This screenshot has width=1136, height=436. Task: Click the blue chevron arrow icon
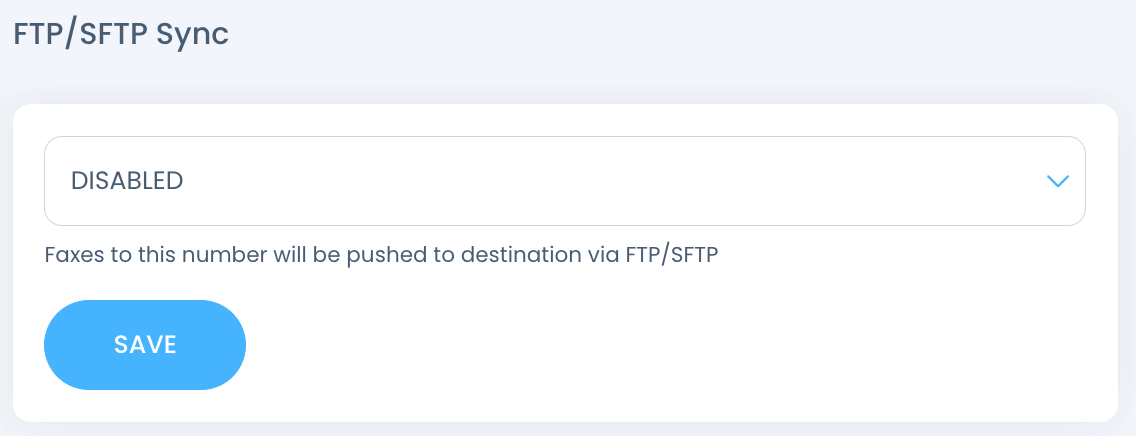(1057, 181)
